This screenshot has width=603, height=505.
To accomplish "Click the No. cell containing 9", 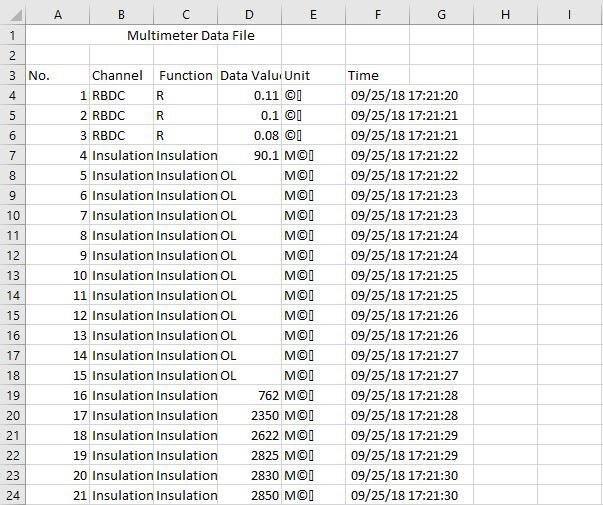I will [x=58, y=255].
